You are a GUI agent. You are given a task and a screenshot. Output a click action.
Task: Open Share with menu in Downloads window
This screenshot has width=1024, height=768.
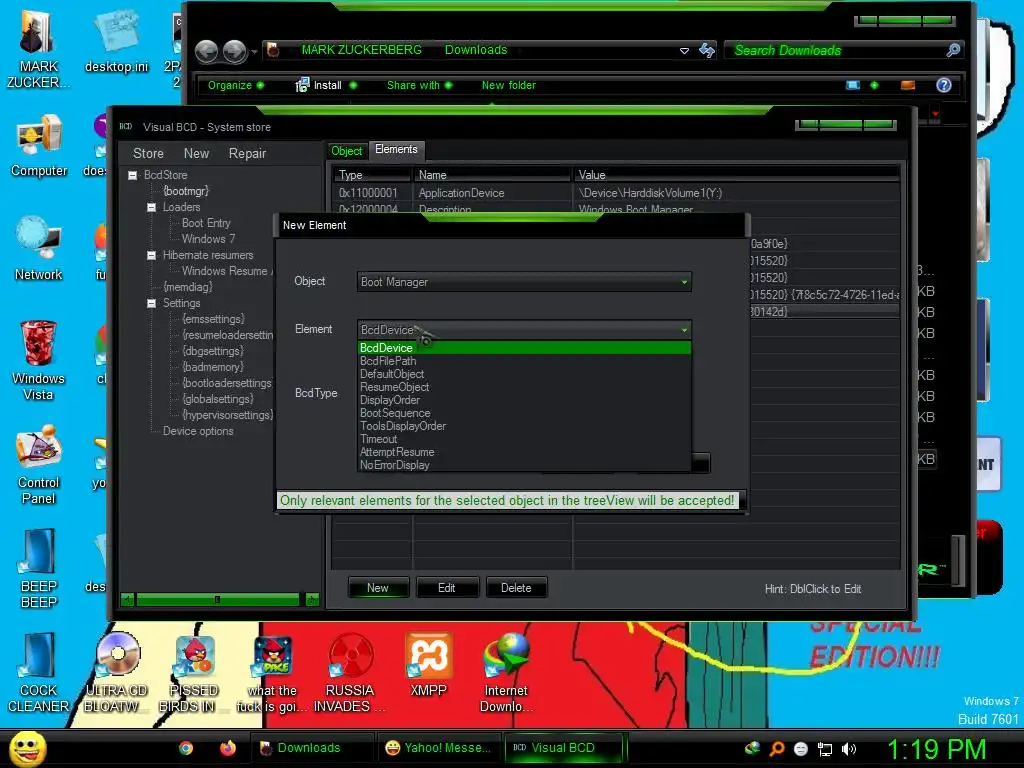pos(419,86)
